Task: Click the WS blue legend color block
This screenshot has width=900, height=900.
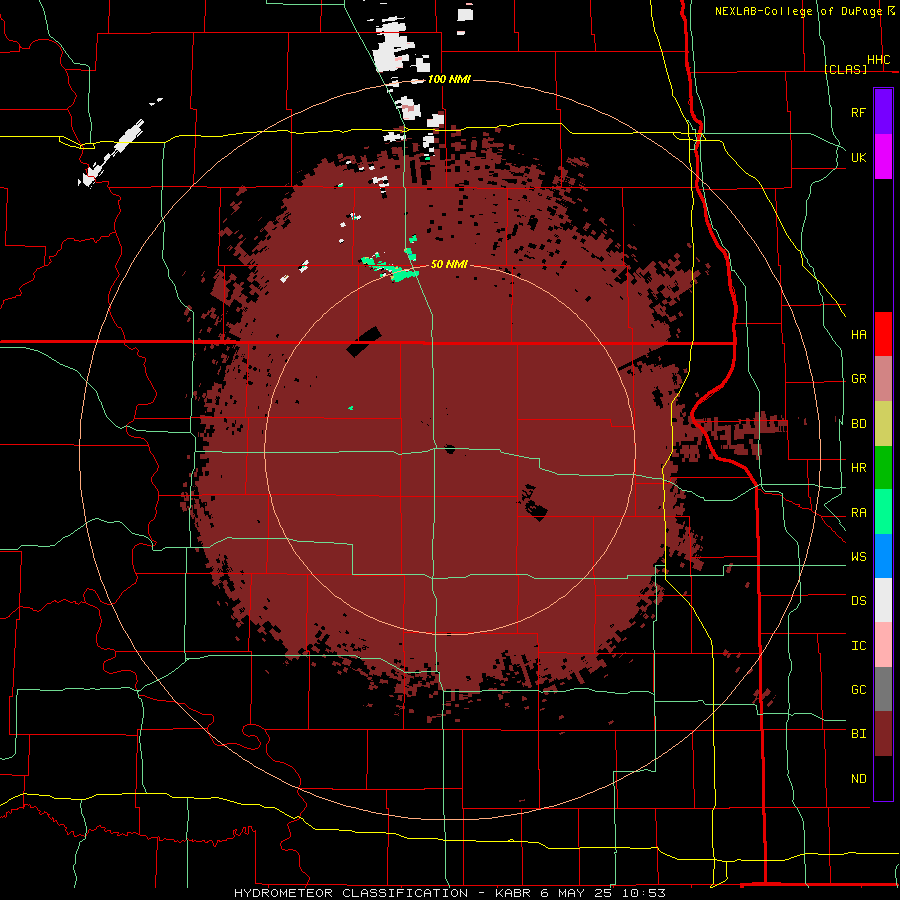Action: coord(883,556)
